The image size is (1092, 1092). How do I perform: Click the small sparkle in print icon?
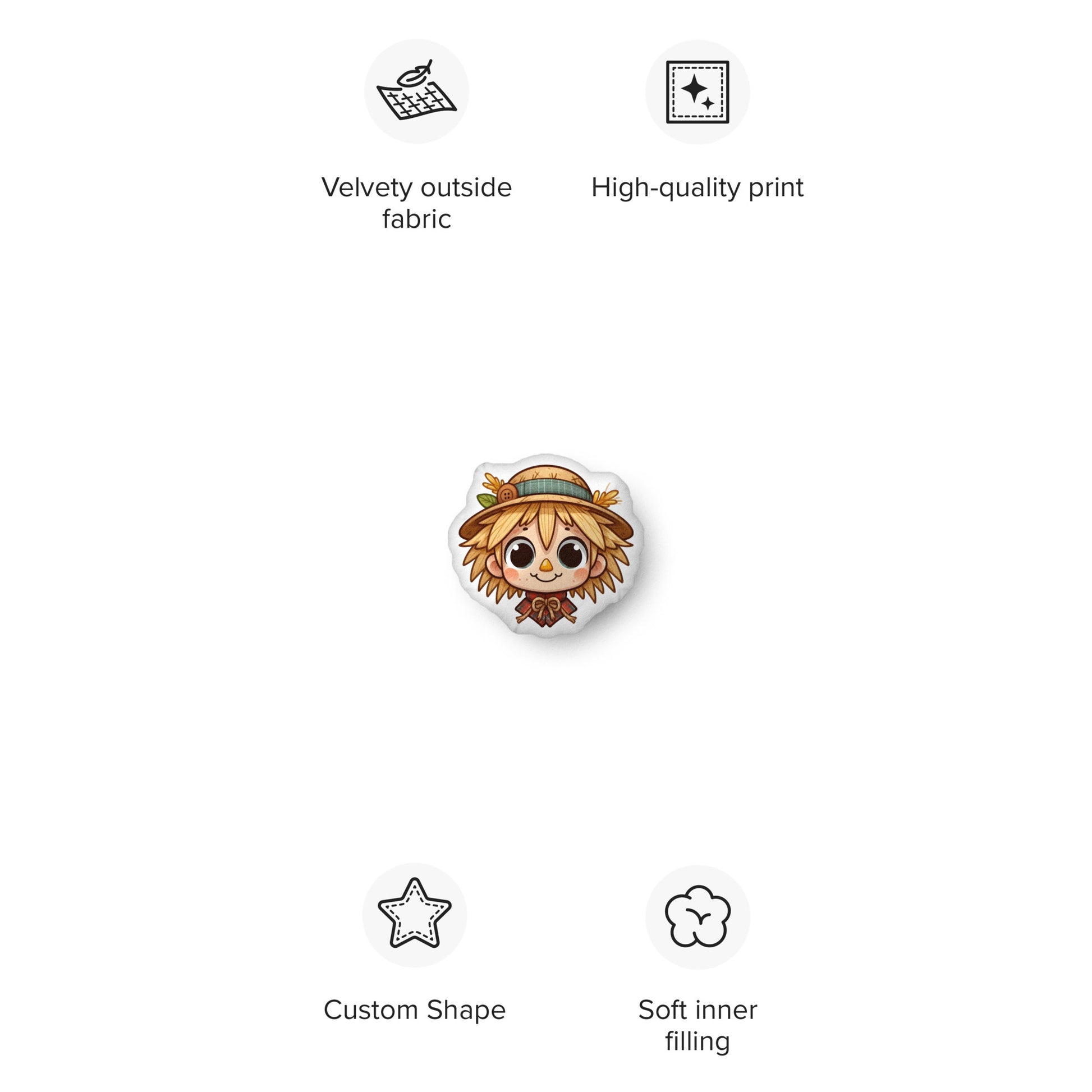point(708,103)
